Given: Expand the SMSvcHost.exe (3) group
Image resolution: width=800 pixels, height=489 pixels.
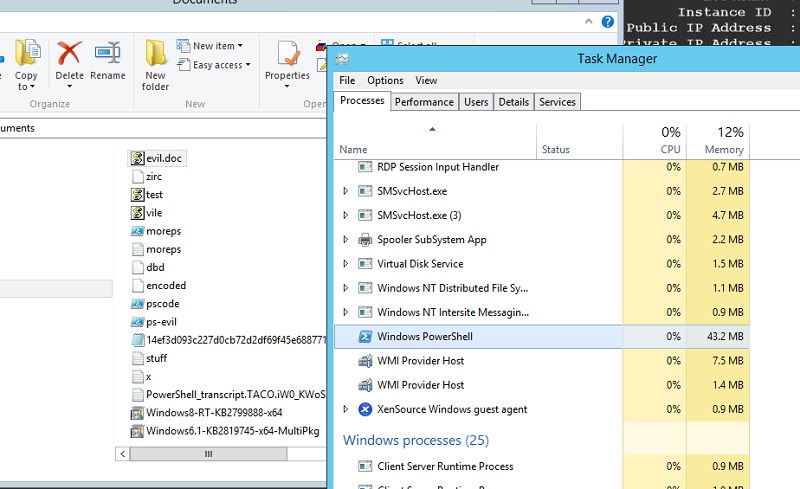Looking at the screenshot, I should click(346, 215).
